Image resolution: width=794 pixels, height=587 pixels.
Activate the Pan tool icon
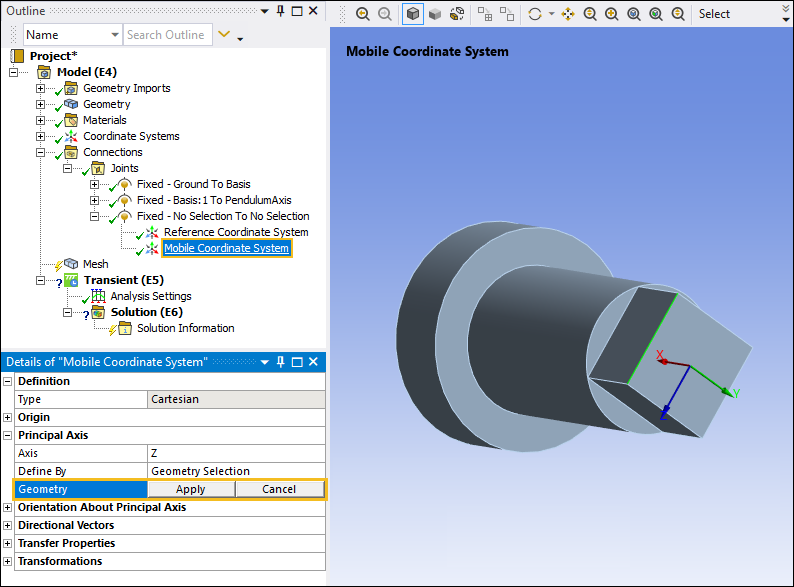click(568, 14)
